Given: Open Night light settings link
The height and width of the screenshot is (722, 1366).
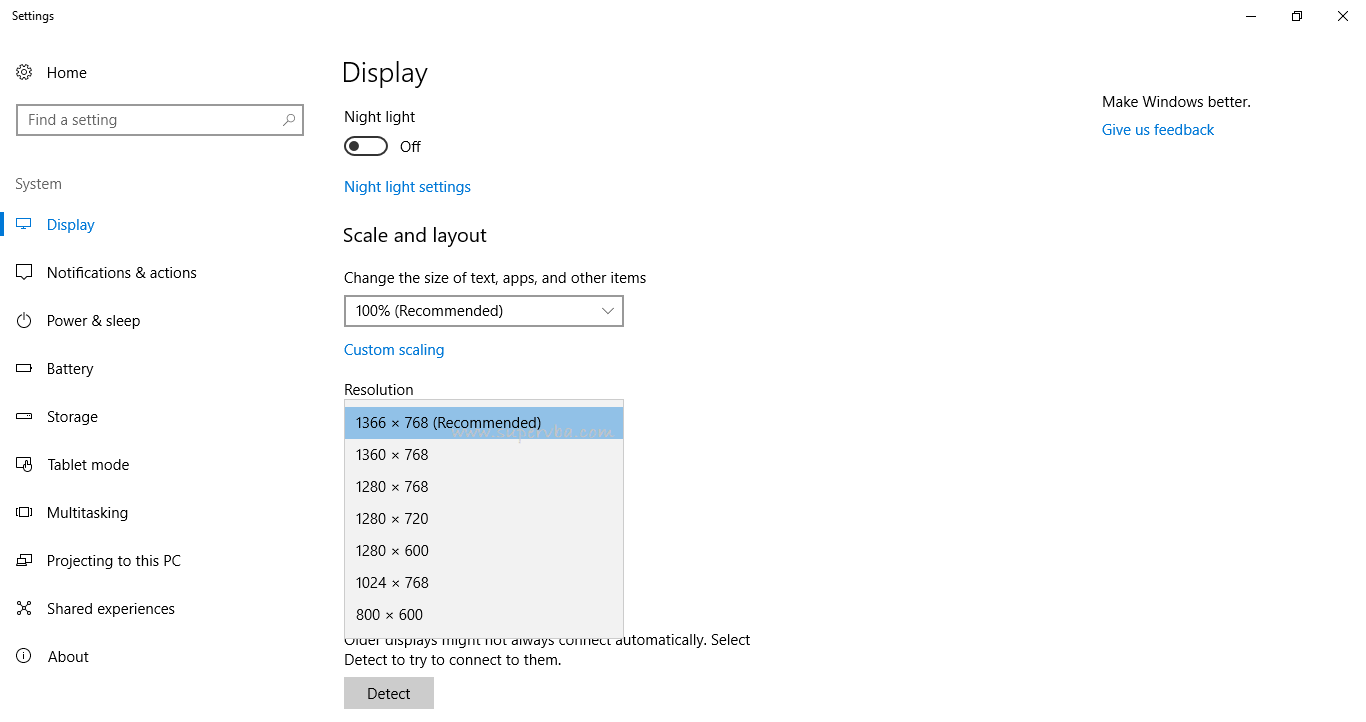Looking at the screenshot, I should point(407,187).
